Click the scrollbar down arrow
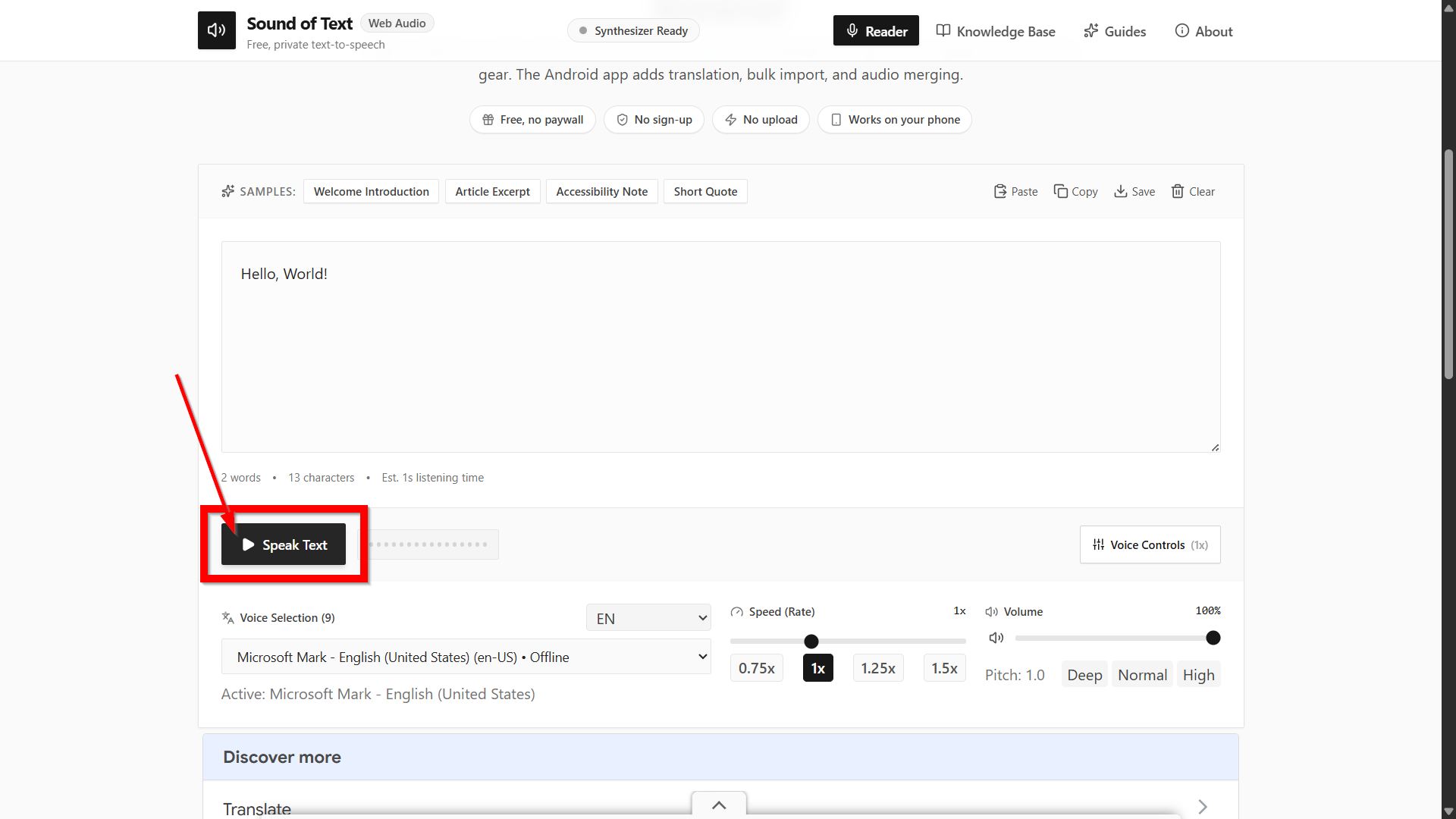This screenshot has height=819, width=1456. pyautogui.click(x=1448, y=812)
